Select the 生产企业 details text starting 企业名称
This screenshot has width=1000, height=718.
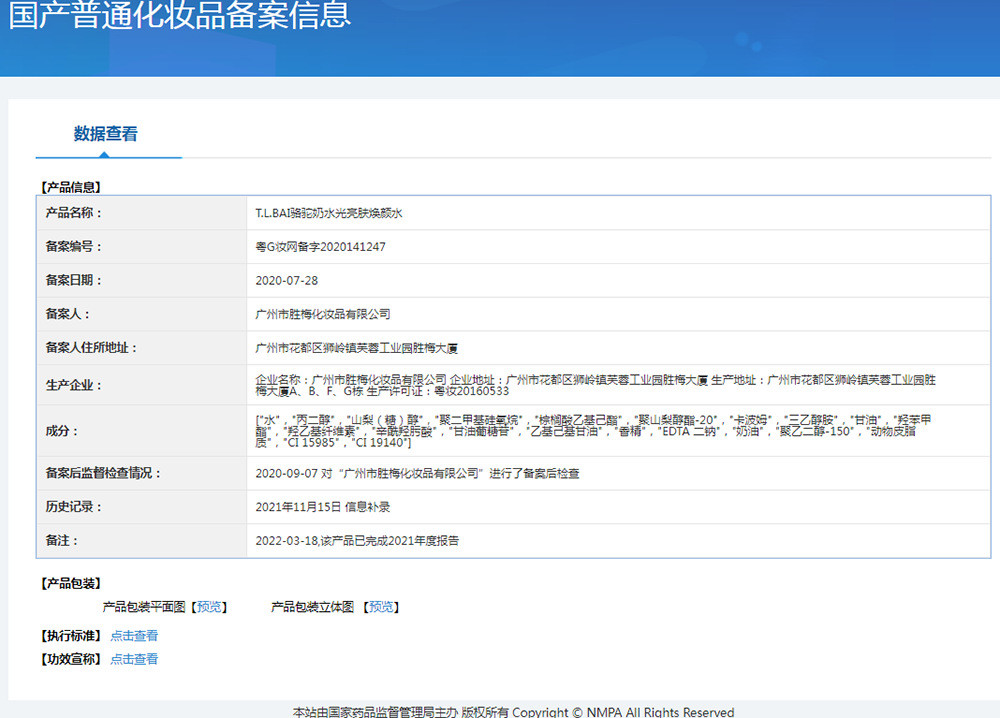[x=596, y=385]
